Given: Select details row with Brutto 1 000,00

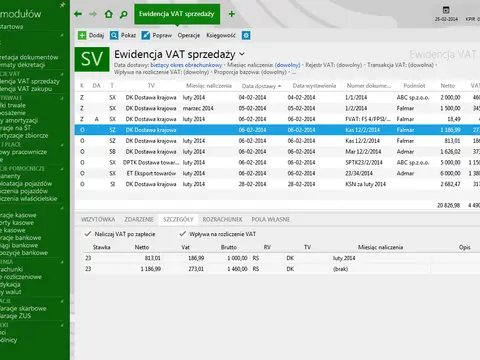Looking at the screenshot, I should 282,258.
